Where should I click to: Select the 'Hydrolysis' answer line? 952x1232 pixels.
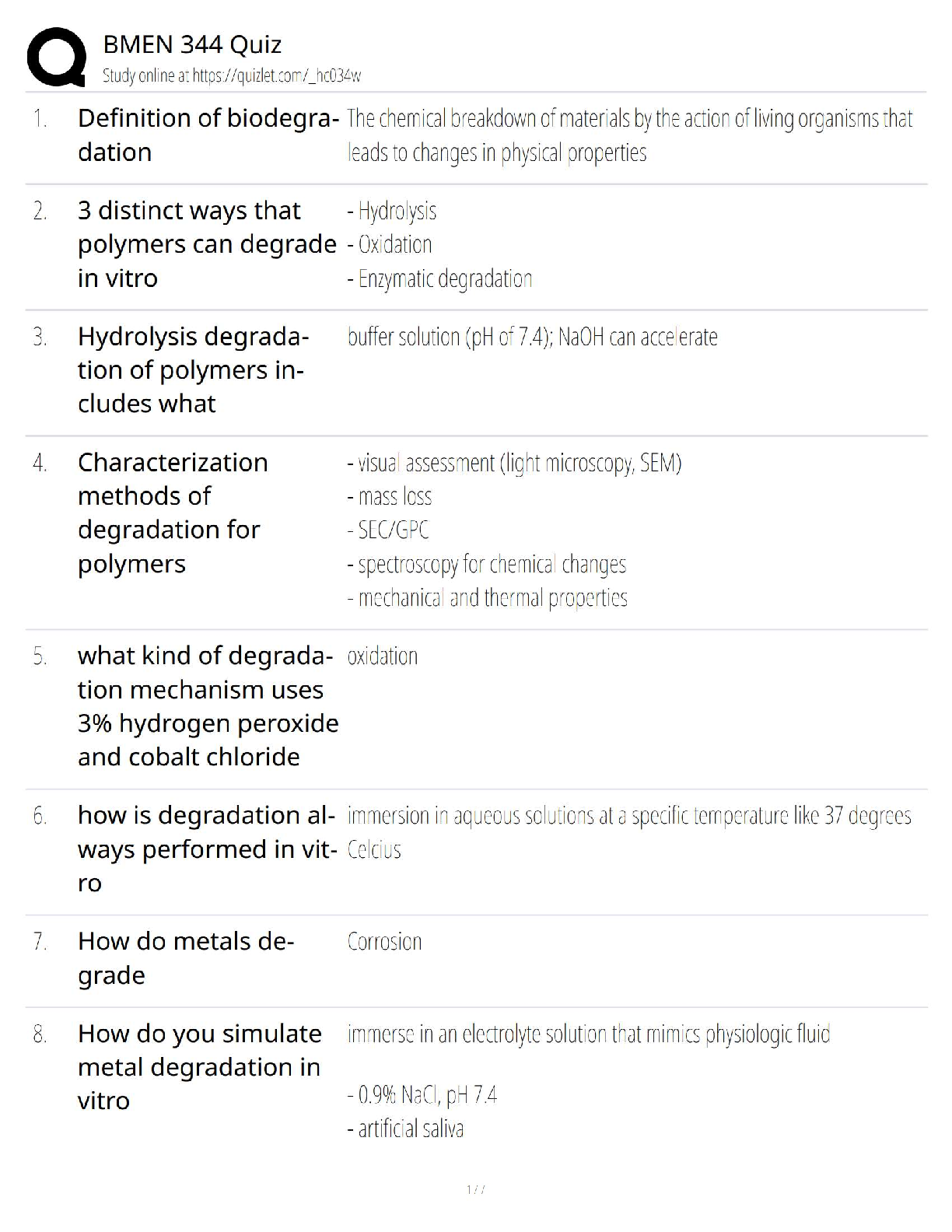coord(393,211)
